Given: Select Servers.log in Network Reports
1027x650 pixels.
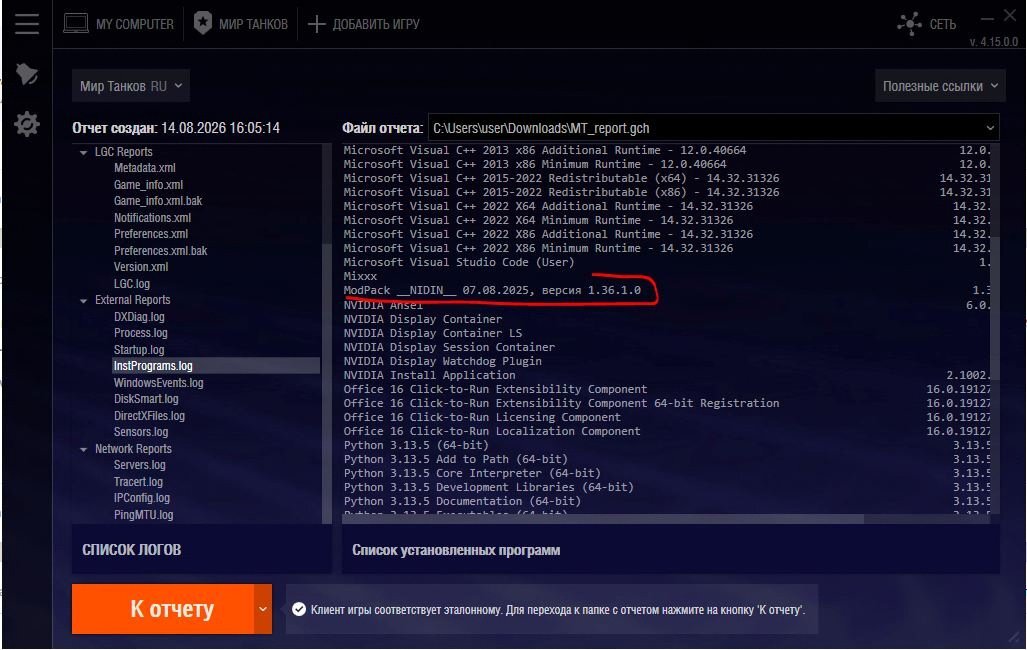Looking at the screenshot, I should click(x=140, y=465).
